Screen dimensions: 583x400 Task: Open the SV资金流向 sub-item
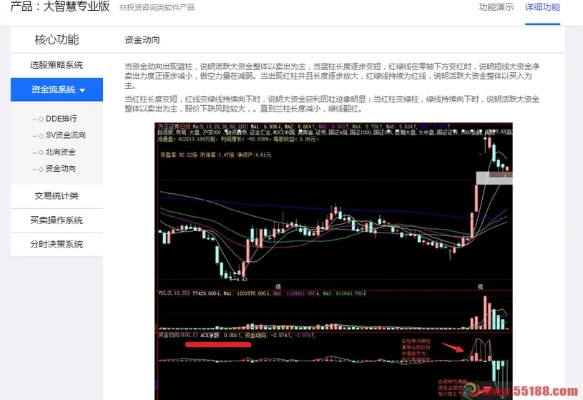(x=65, y=135)
